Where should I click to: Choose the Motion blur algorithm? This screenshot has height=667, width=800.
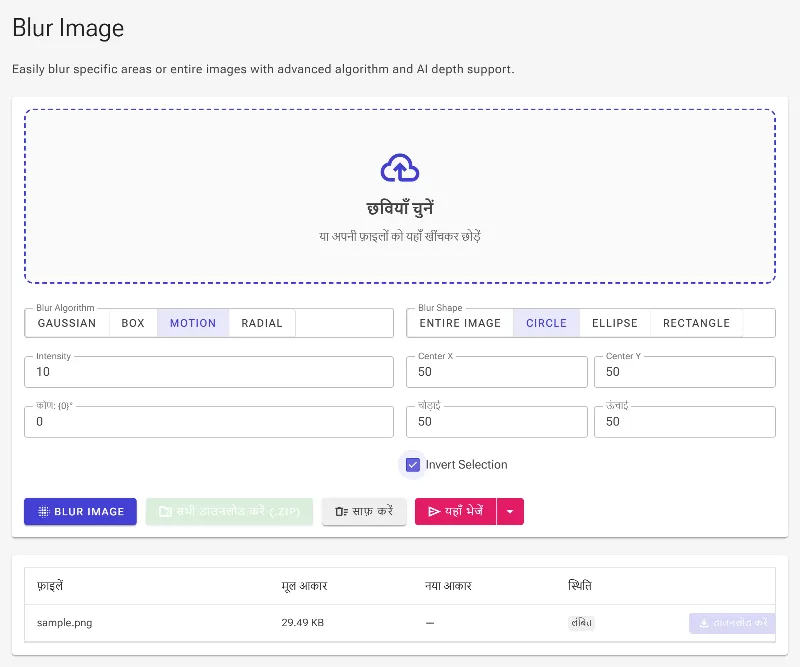pos(193,323)
